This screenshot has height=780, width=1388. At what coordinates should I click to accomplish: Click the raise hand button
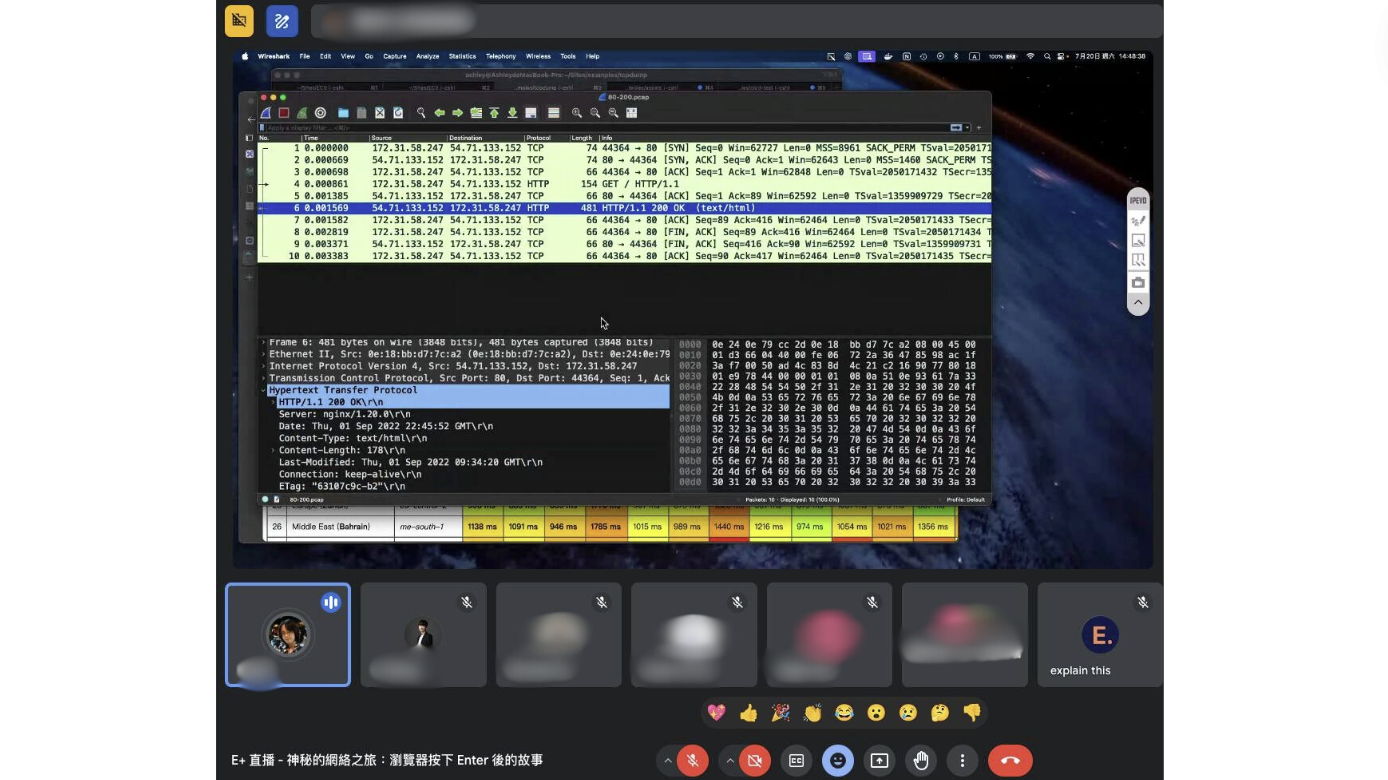coord(920,761)
